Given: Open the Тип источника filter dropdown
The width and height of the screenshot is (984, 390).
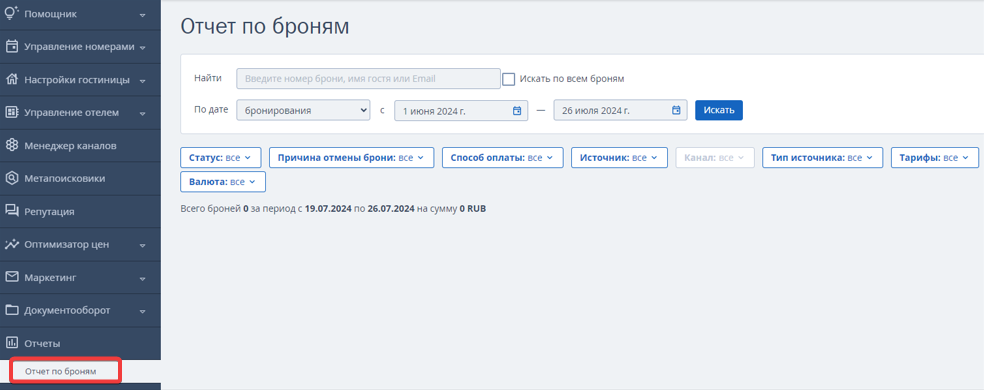Looking at the screenshot, I should [x=823, y=158].
